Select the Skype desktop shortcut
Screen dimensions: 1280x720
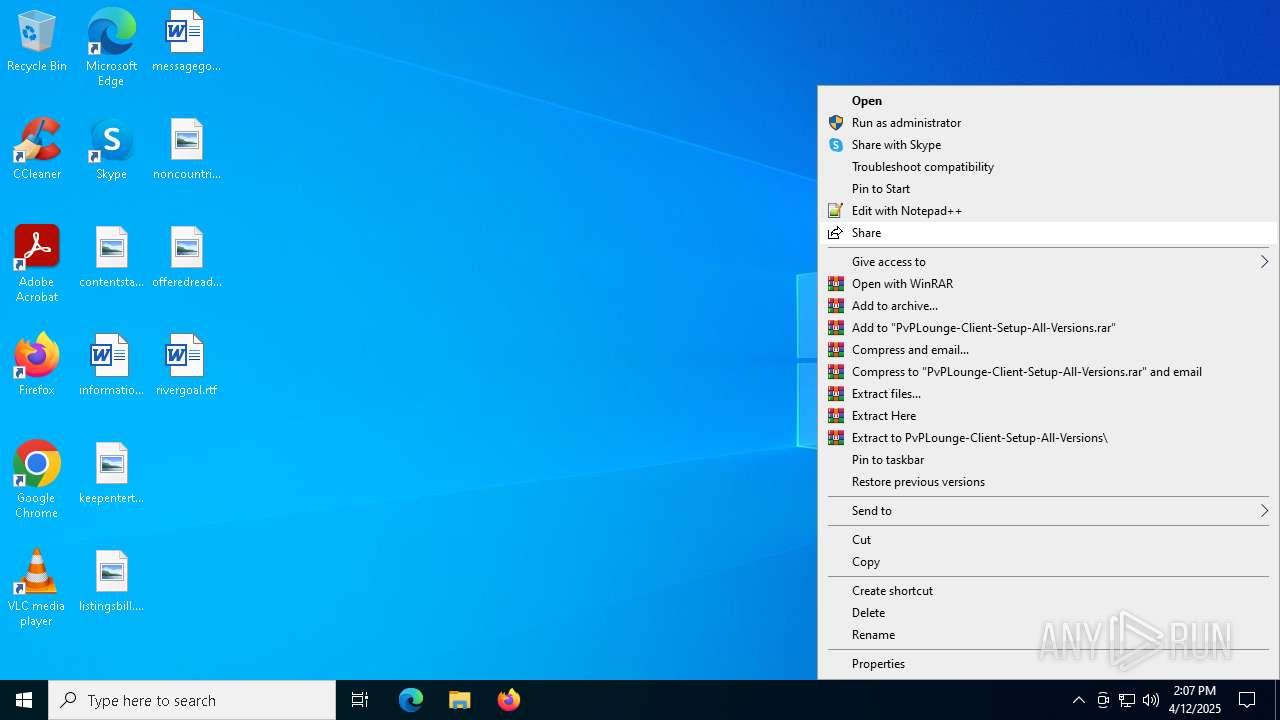pyautogui.click(x=111, y=150)
